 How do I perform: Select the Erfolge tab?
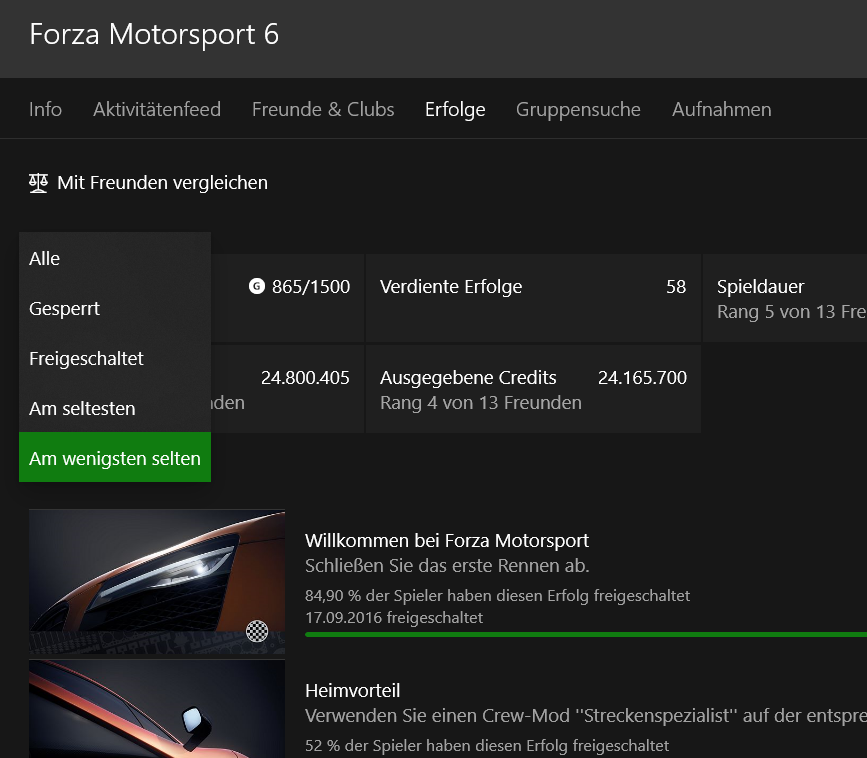click(x=455, y=109)
